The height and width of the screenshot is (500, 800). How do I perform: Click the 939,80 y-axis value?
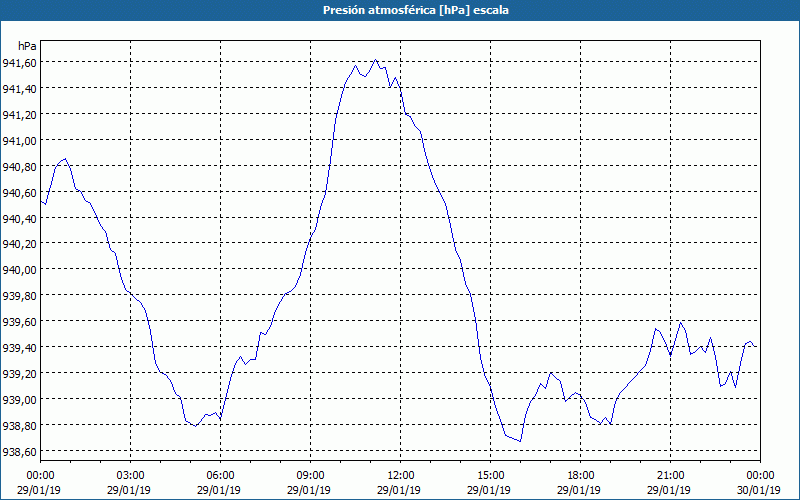[19, 296]
